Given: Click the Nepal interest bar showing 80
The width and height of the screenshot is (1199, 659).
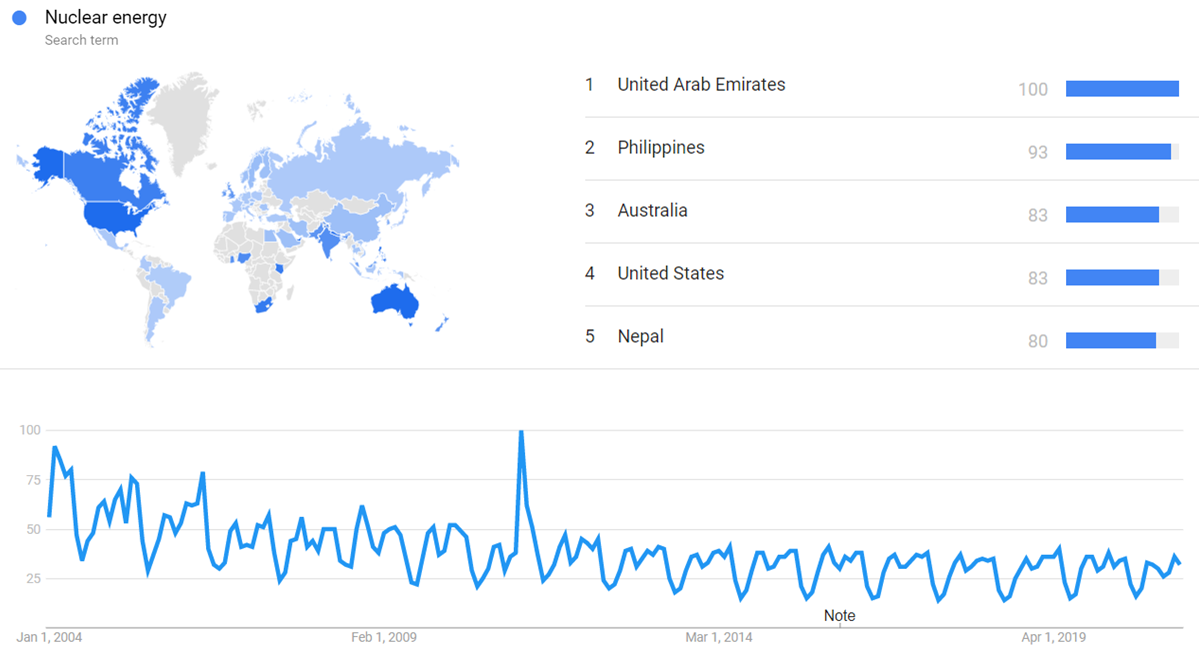Looking at the screenshot, I should click(x=1111, y=341).
